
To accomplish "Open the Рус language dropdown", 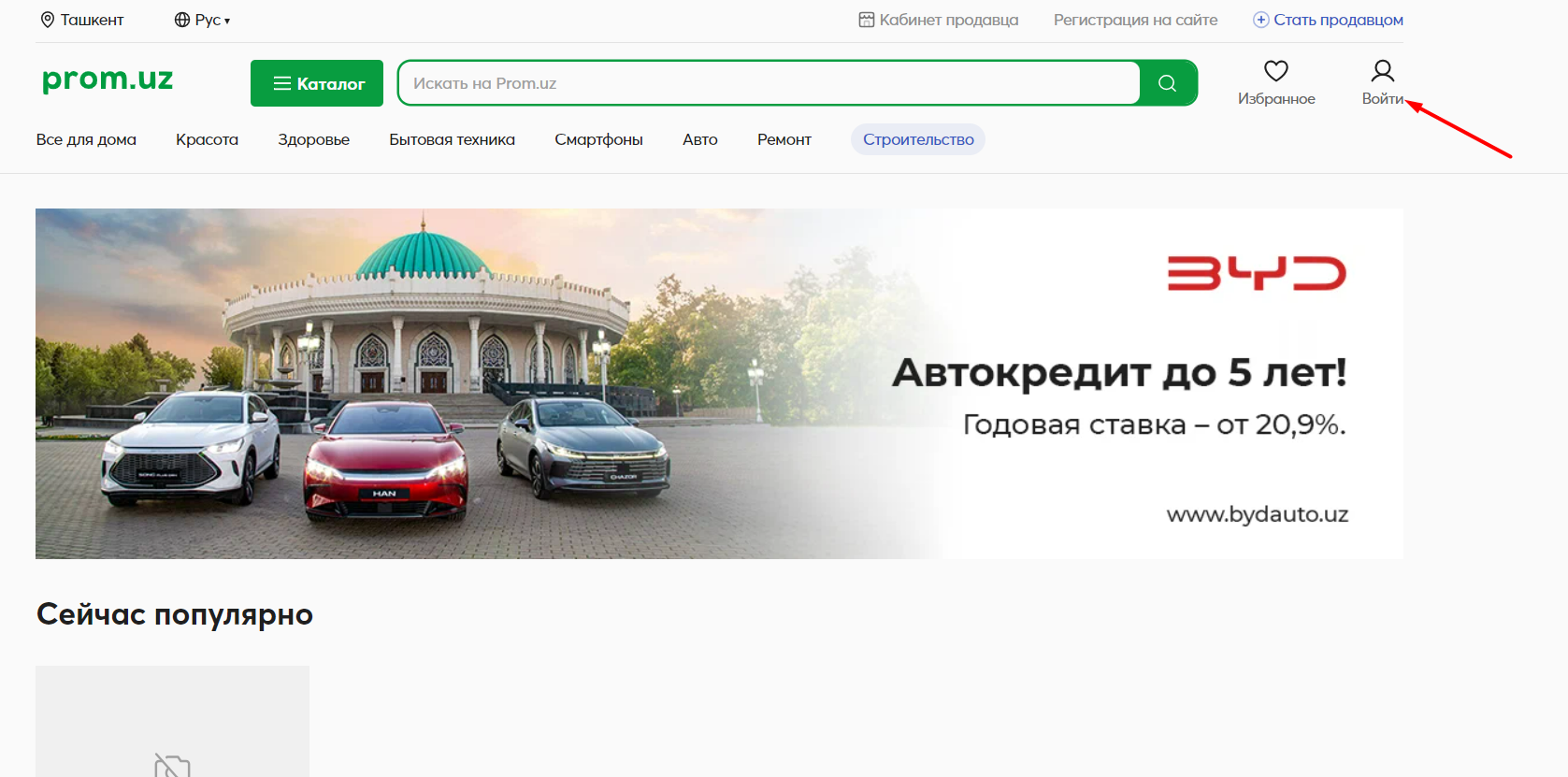I will (x=212, y=20).
